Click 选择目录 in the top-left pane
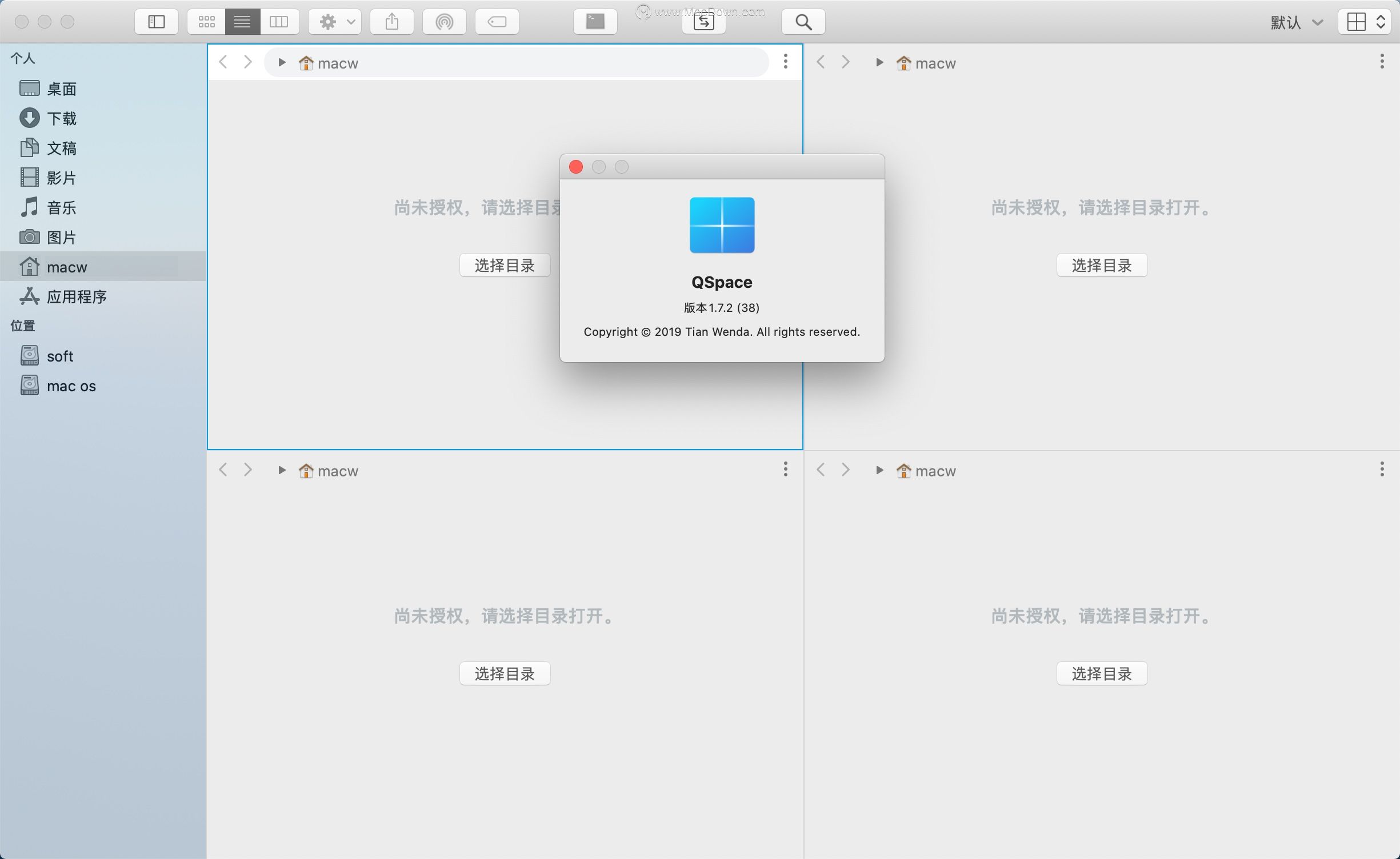Screen dimensions: 1400x859 (505, 265)
